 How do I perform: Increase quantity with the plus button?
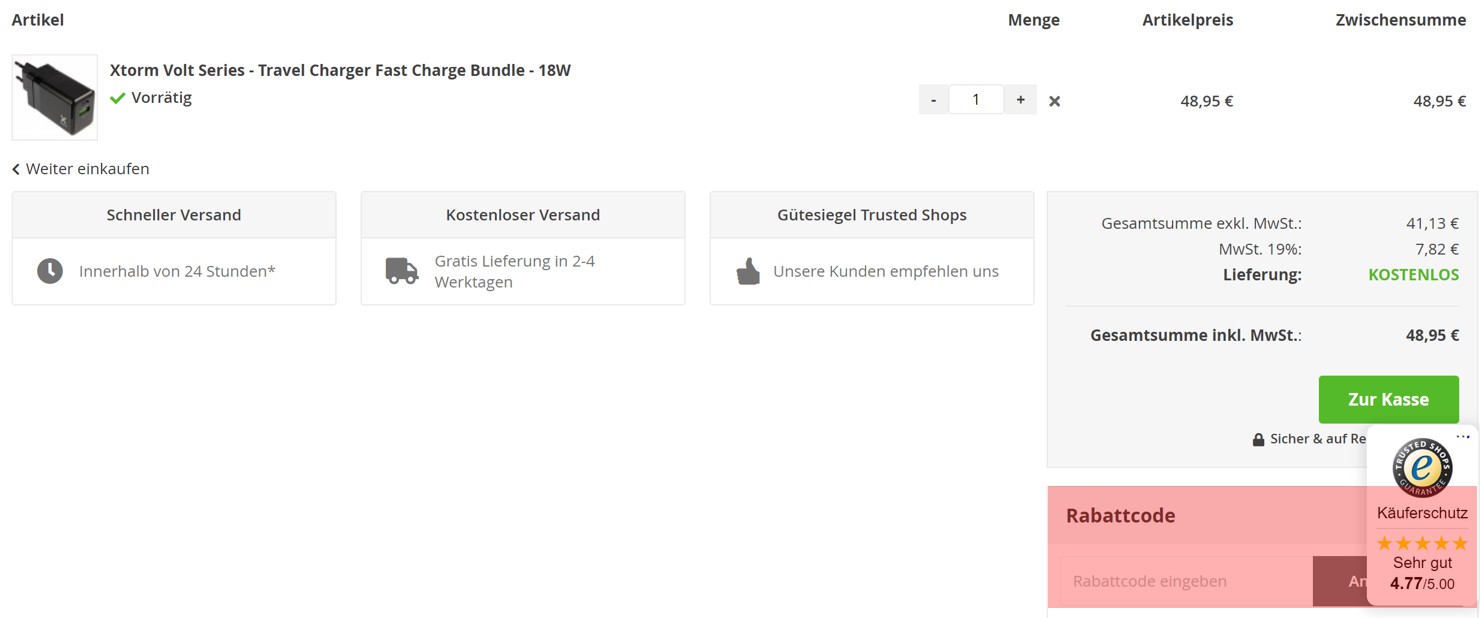(1020, 99)
